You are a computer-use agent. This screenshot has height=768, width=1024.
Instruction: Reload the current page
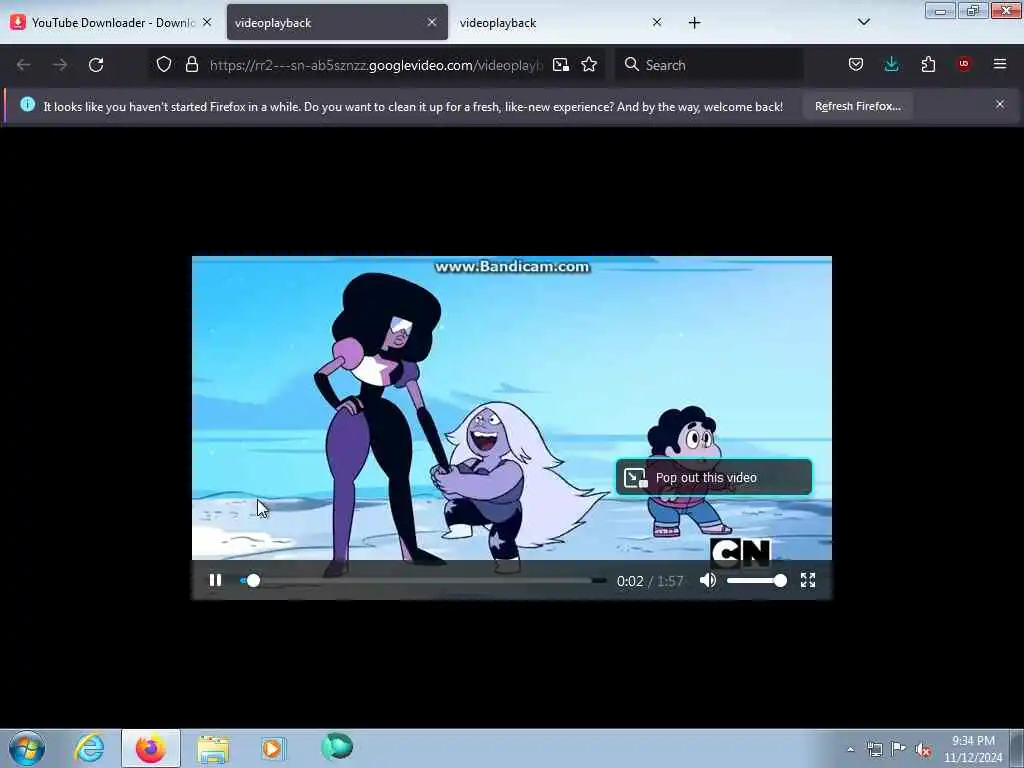[x=96, y=65]
